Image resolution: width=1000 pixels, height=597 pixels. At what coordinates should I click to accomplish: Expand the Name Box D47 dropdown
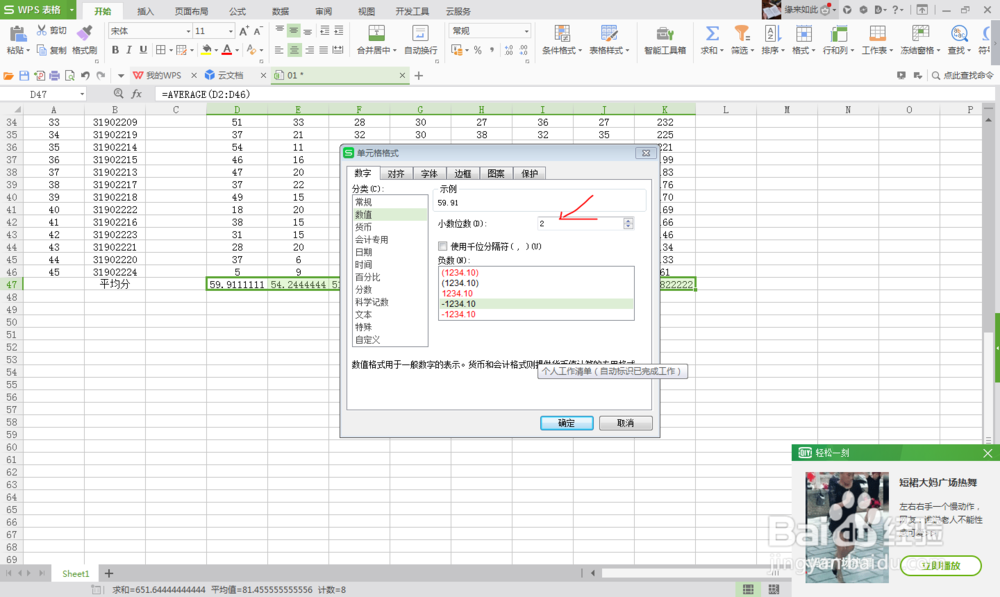[82, 94]
